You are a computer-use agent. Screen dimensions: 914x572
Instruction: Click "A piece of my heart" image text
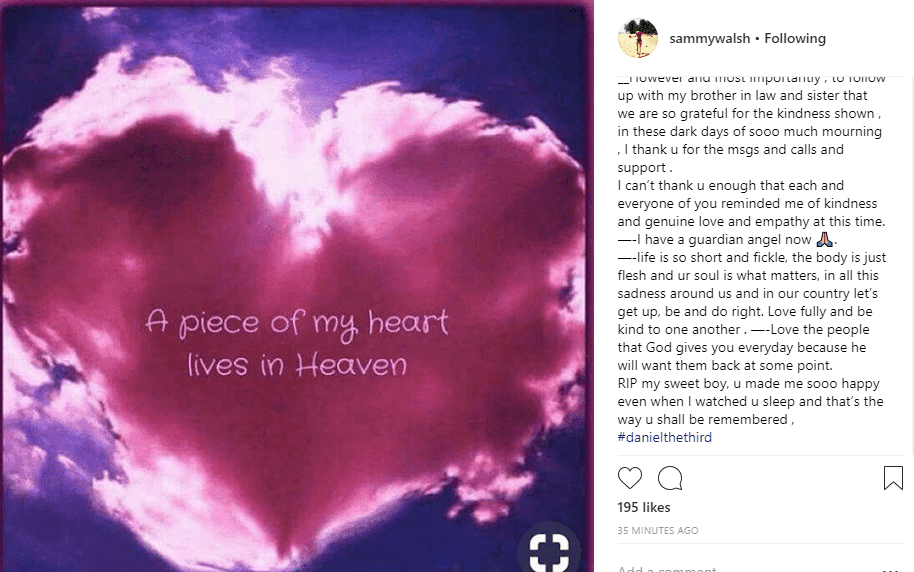click(297, 322)
